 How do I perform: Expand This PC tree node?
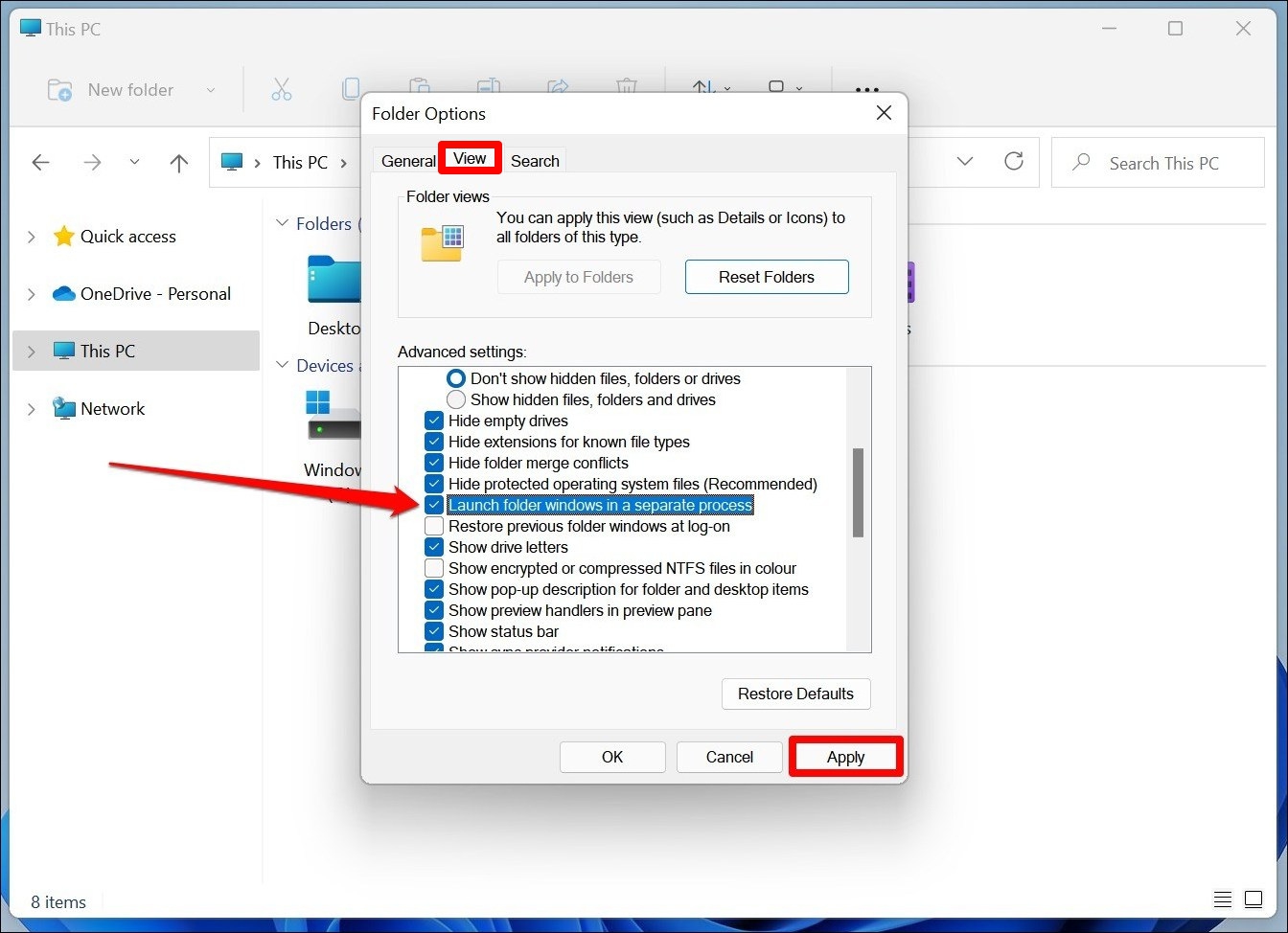[x=32, y=352]
